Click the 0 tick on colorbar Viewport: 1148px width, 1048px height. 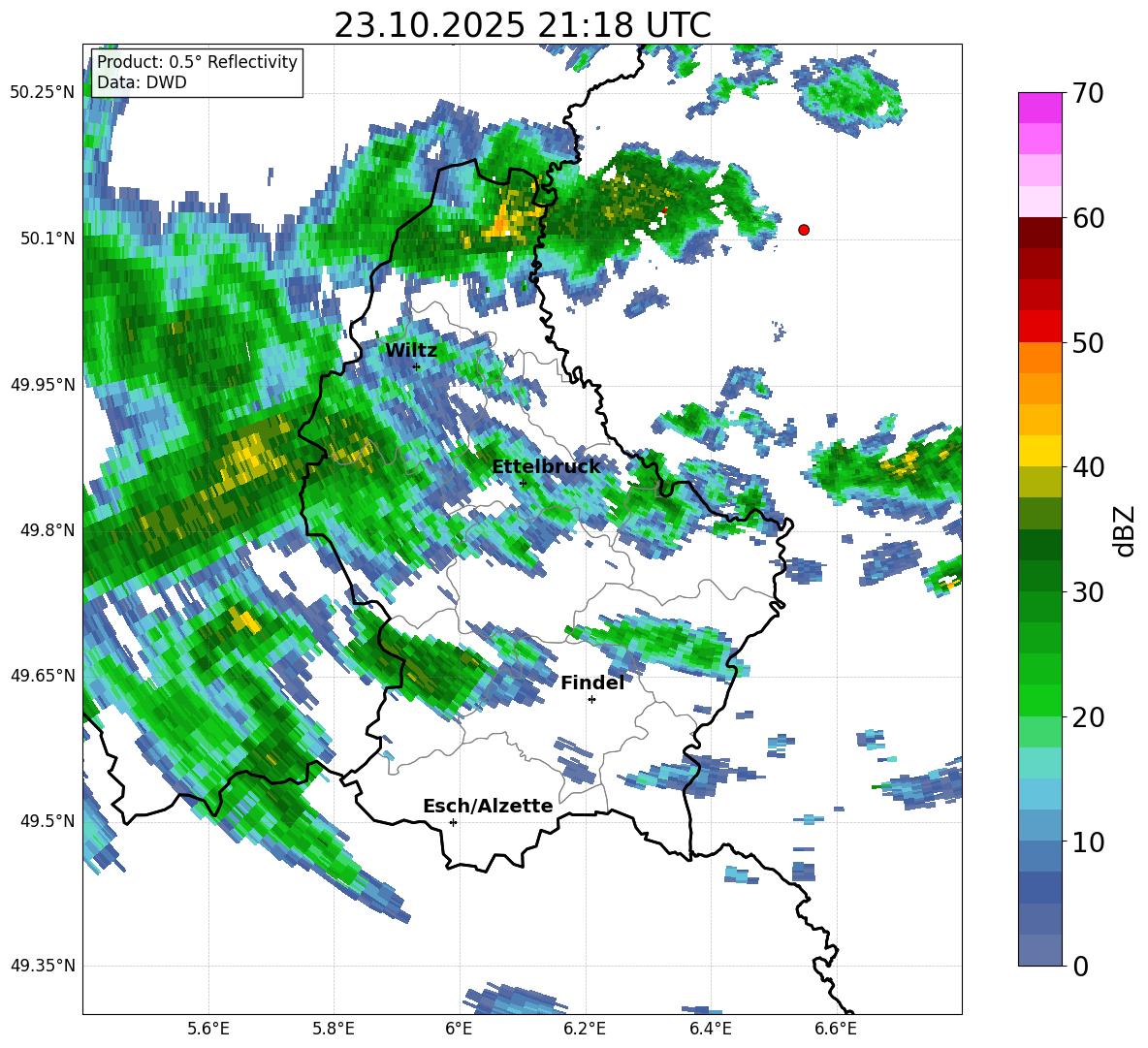(1080, 967)
